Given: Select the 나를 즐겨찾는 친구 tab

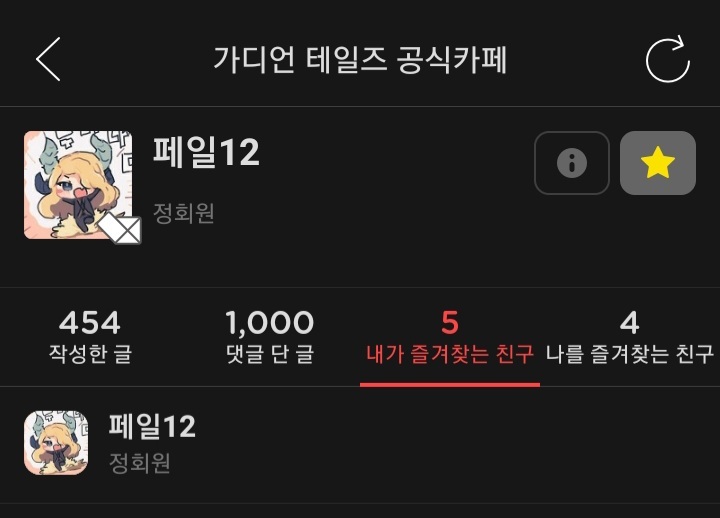Looking at the screenshot, I should [x=630, y=337].
